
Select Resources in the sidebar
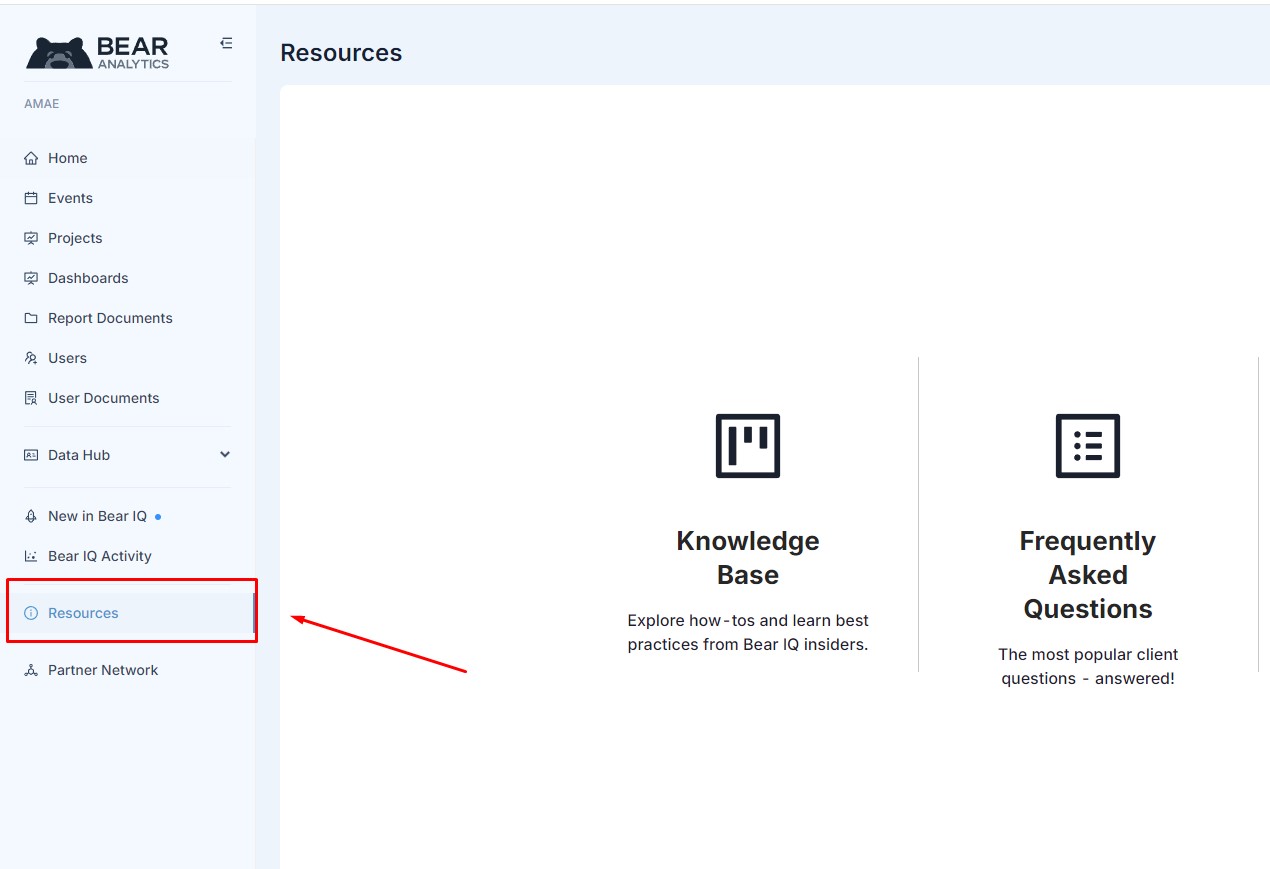[83, 613]
